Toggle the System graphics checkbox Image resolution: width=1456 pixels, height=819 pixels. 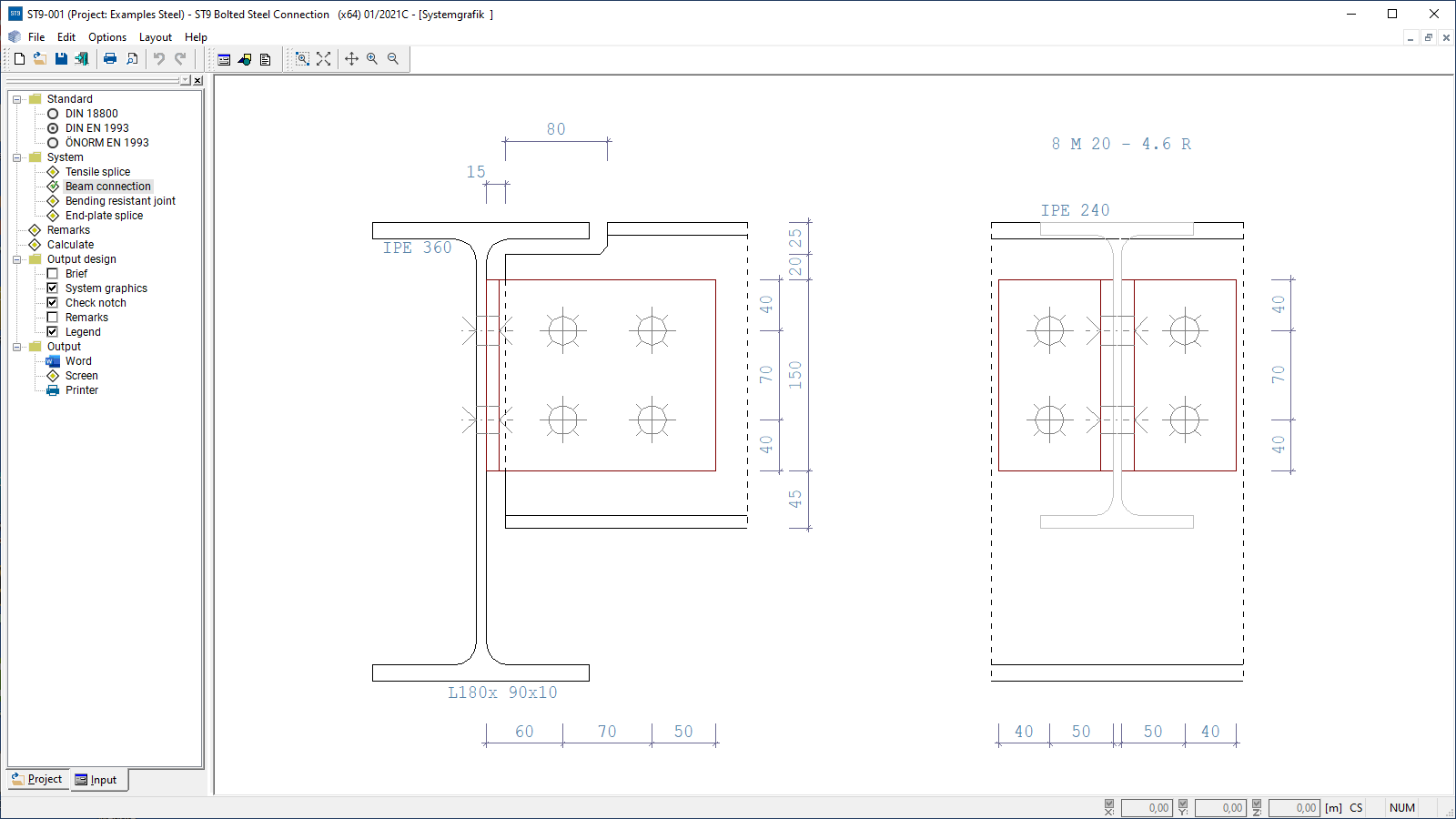(53, 288)
